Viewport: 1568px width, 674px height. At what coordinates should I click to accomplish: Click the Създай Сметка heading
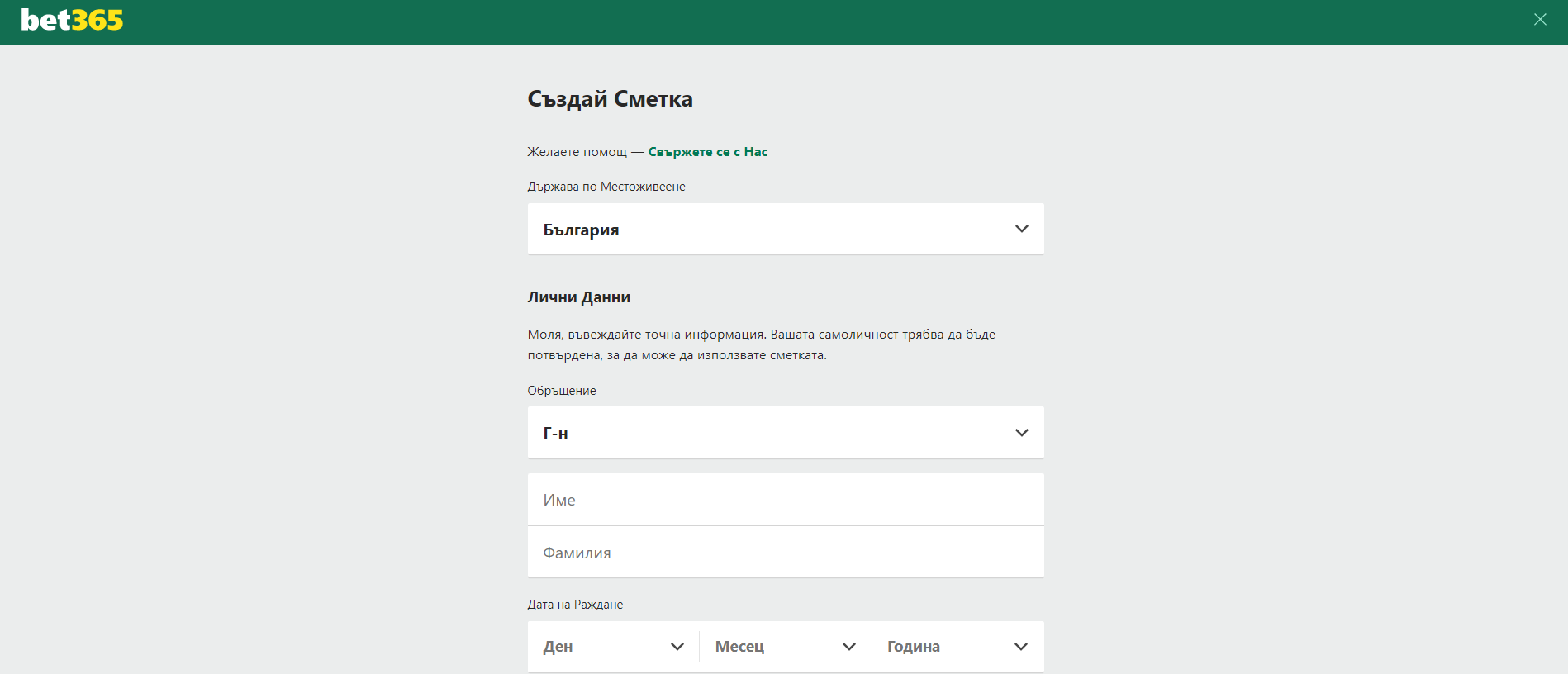[611, 99]
